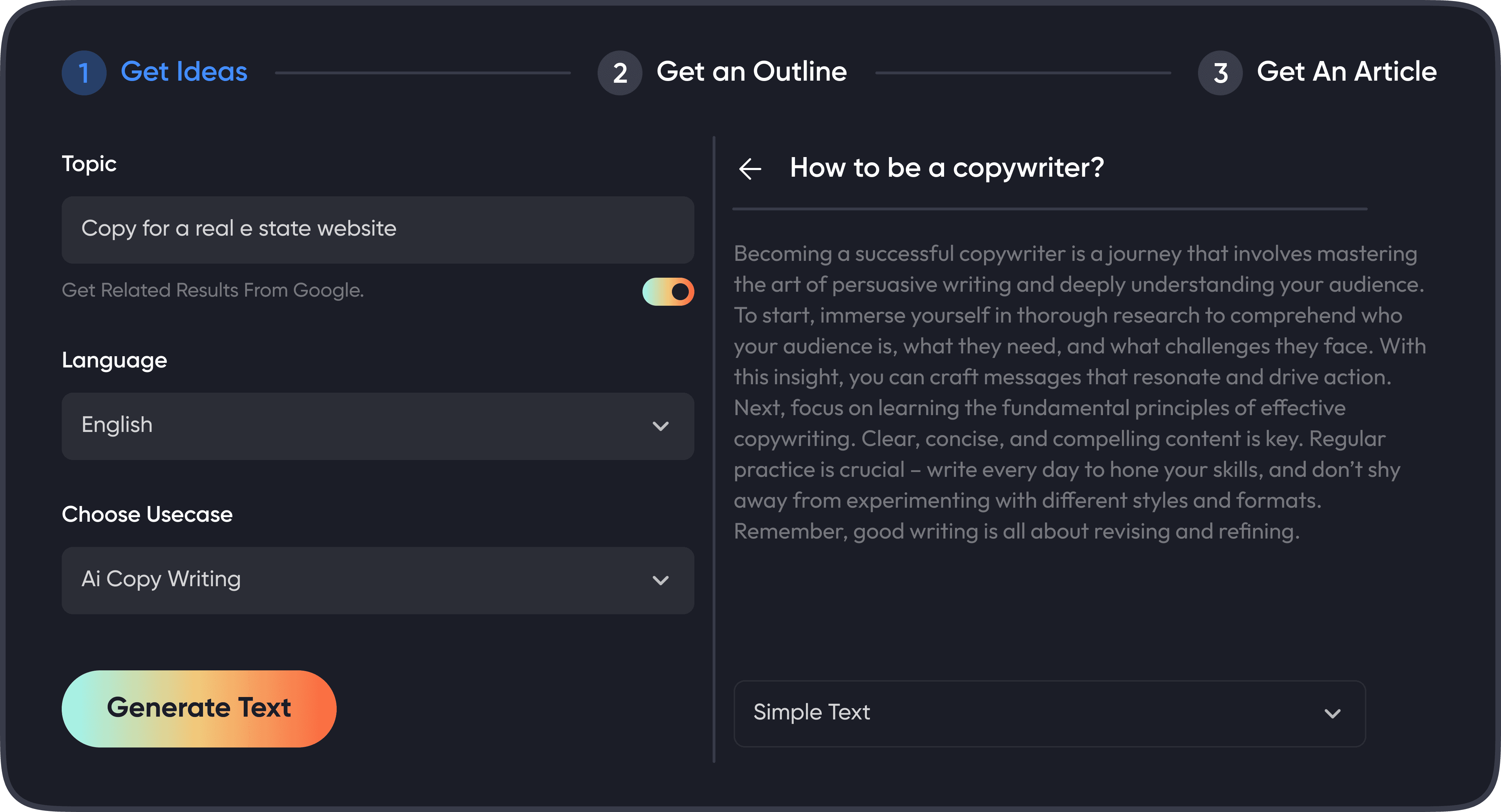Click the step 1 circle icon

click(84, 73)
